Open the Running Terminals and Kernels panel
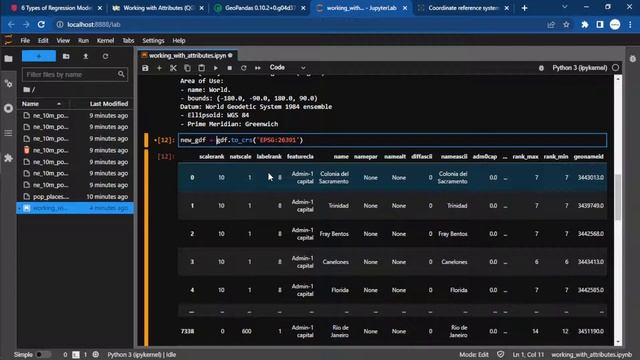The height and width of the screenshot is (360, 640). (x=8, y=108)
